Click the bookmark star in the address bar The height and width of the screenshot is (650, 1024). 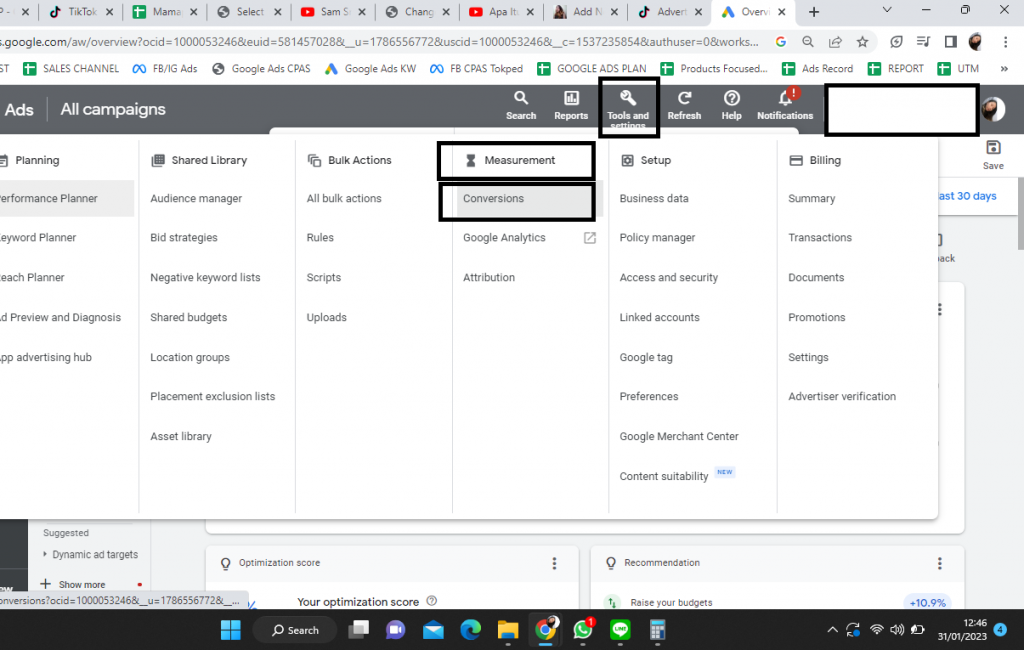(863, 43)
